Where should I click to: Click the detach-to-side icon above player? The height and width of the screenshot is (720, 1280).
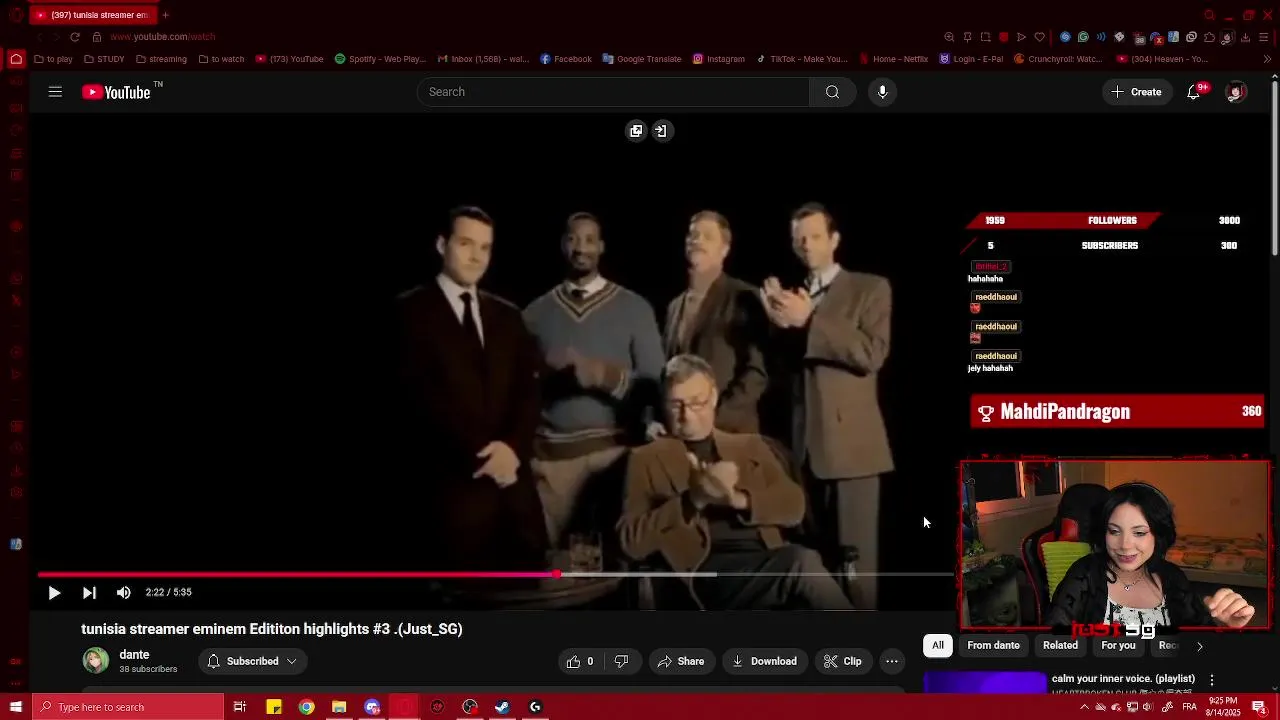[x=661, y=131]
